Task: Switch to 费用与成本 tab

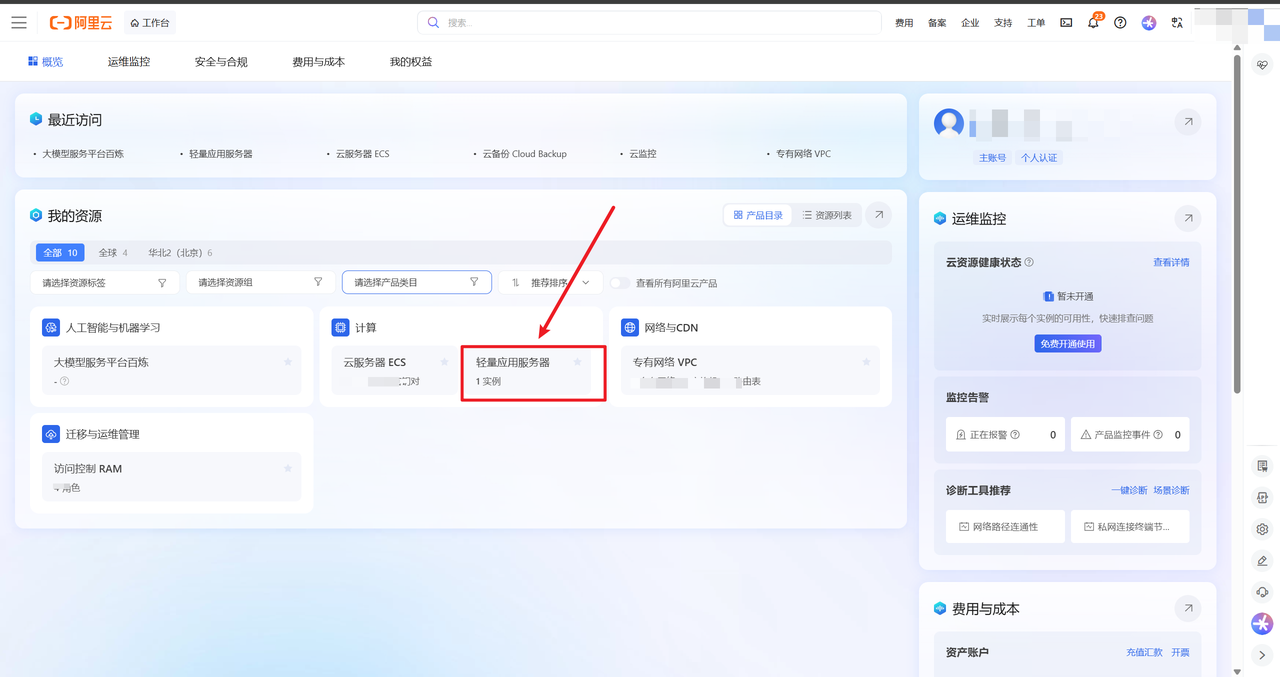Action: coord(318,62)
